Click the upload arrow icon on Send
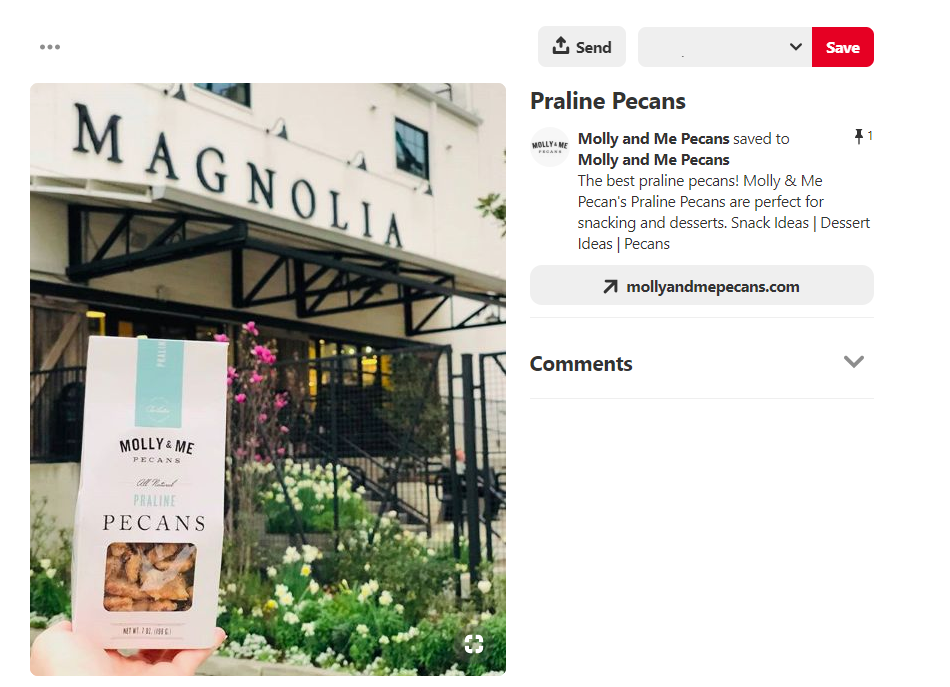 point(560,45)
